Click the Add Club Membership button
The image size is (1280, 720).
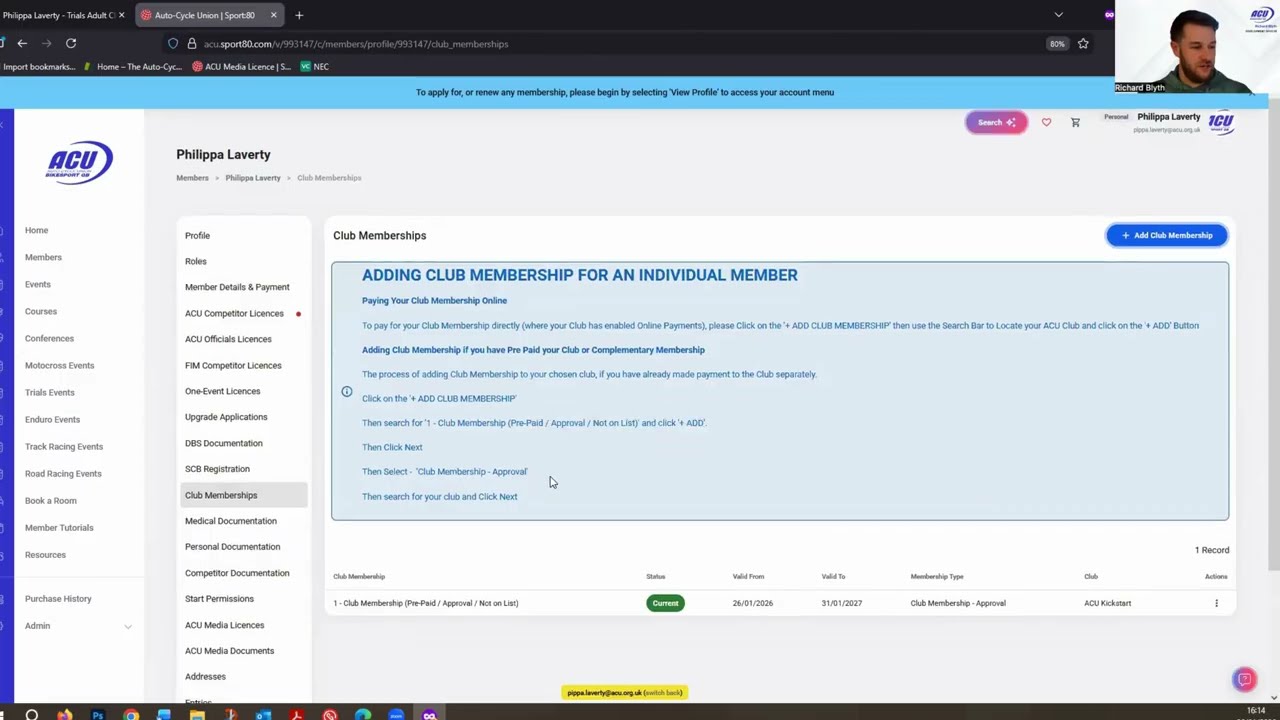click(x=1166, y=235)
